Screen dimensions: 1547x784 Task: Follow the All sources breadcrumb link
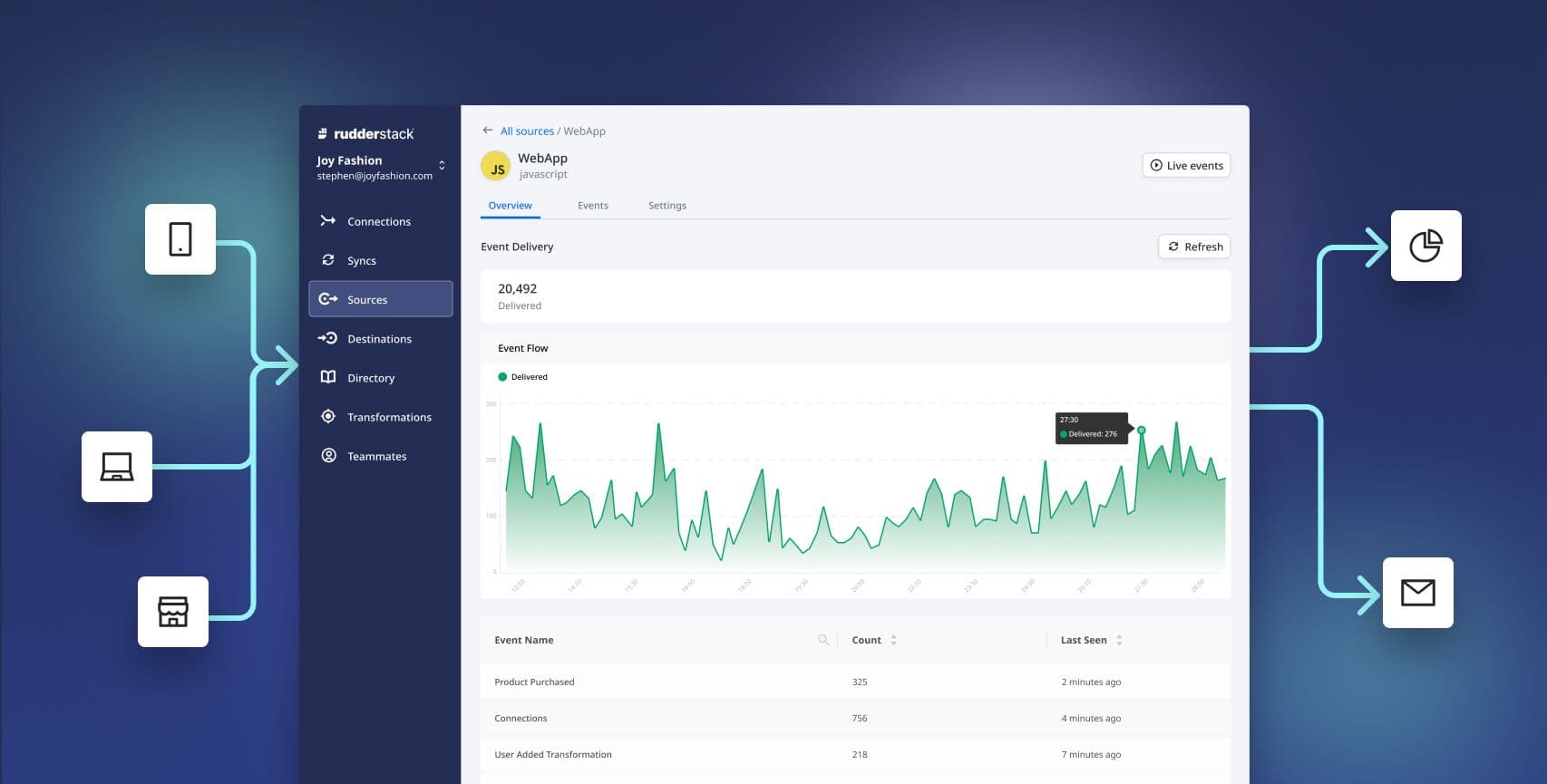click(x=527, y=131)
